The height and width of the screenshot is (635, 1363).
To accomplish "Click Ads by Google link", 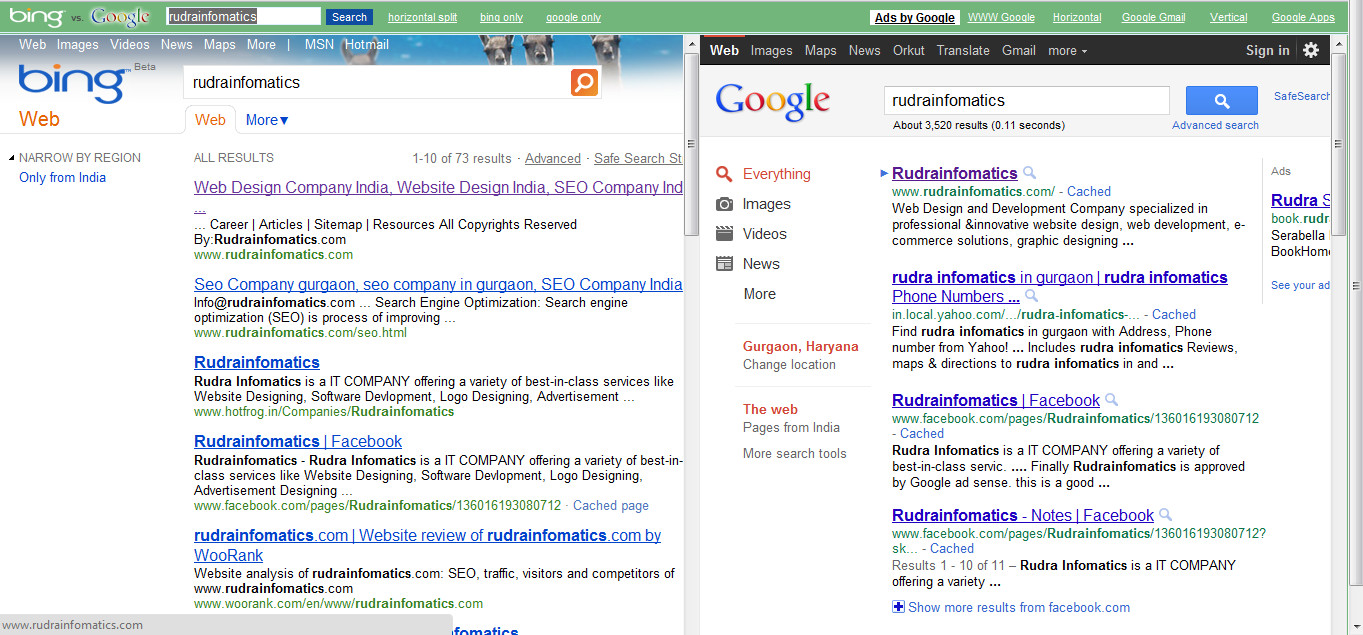I will [x=914, y=17].
